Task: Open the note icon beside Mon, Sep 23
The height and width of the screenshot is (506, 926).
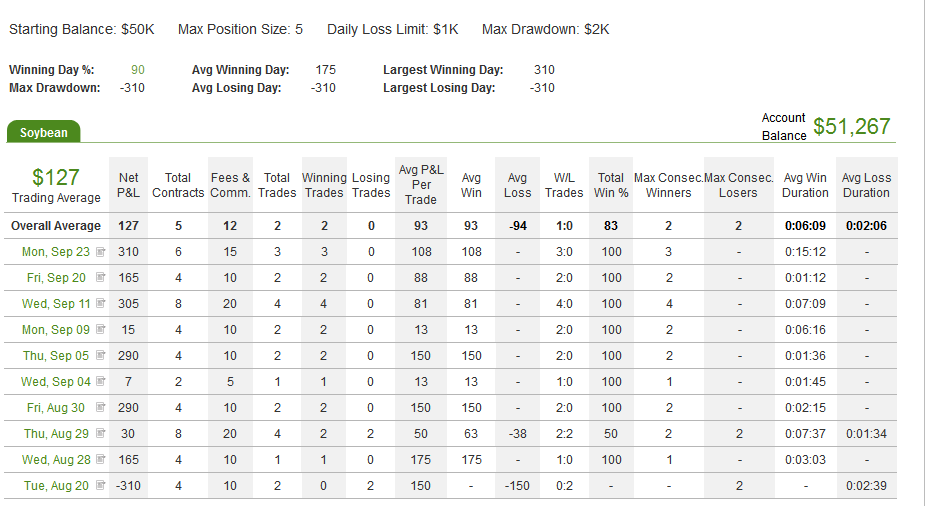Action: (100, 252)
